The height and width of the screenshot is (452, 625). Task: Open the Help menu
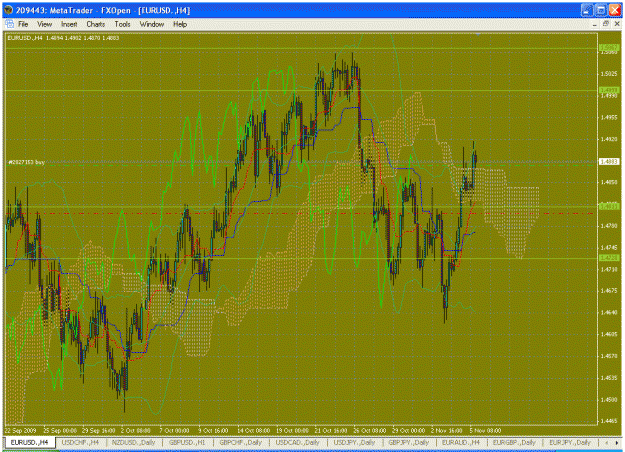[180, 24]
